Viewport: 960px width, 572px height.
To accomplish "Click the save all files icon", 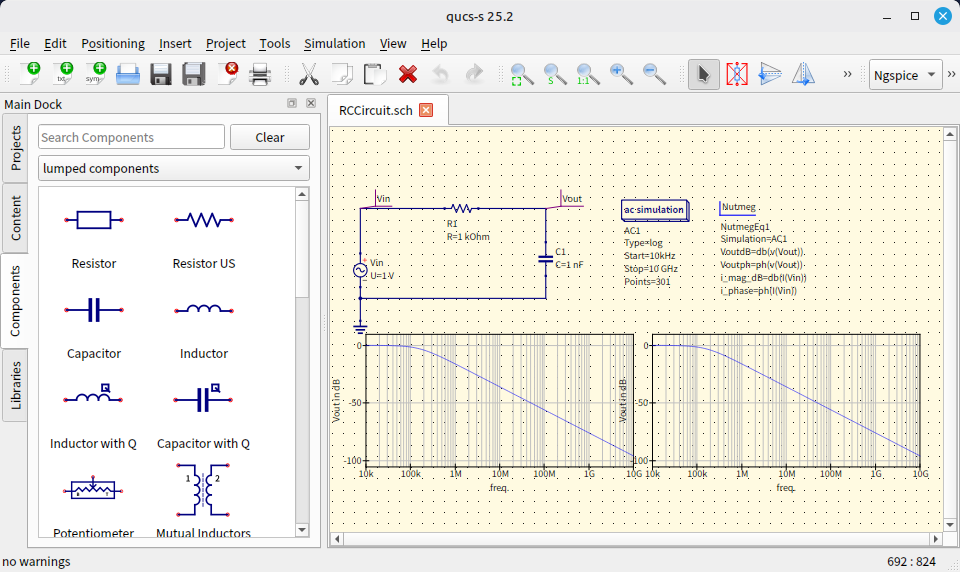I will pos(194,74).
